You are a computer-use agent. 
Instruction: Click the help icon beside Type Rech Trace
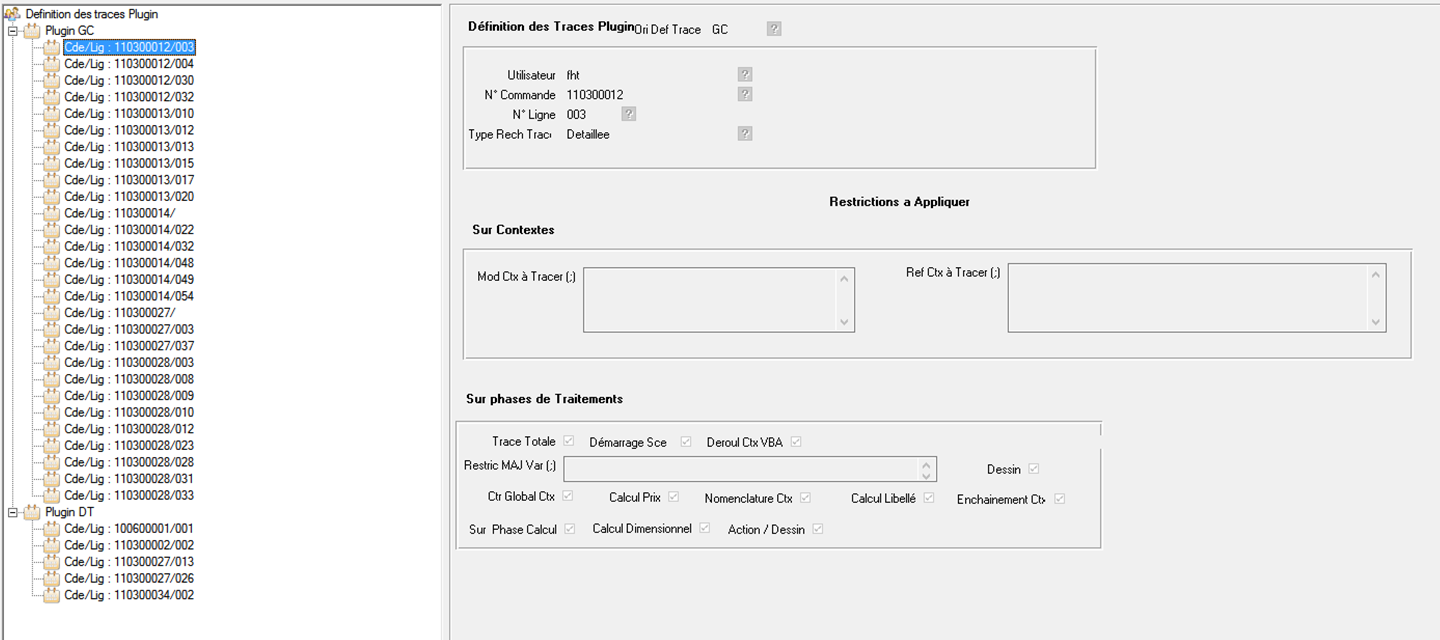coord(744,134)
